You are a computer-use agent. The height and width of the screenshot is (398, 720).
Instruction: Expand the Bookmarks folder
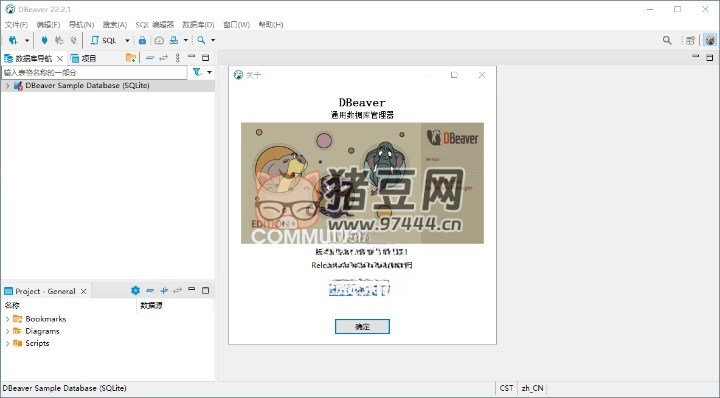point(7,319)
